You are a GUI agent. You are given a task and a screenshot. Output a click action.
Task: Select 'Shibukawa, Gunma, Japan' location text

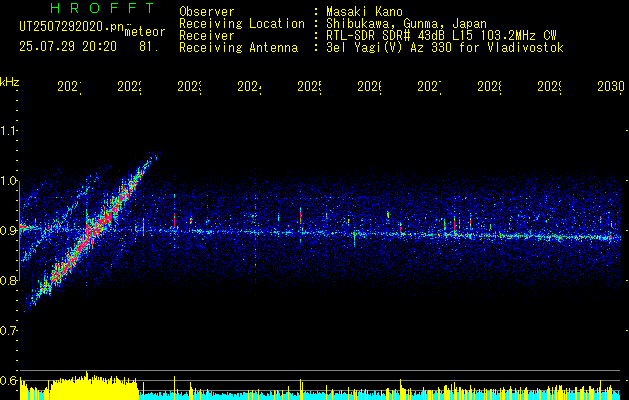[x=406, y=24]
